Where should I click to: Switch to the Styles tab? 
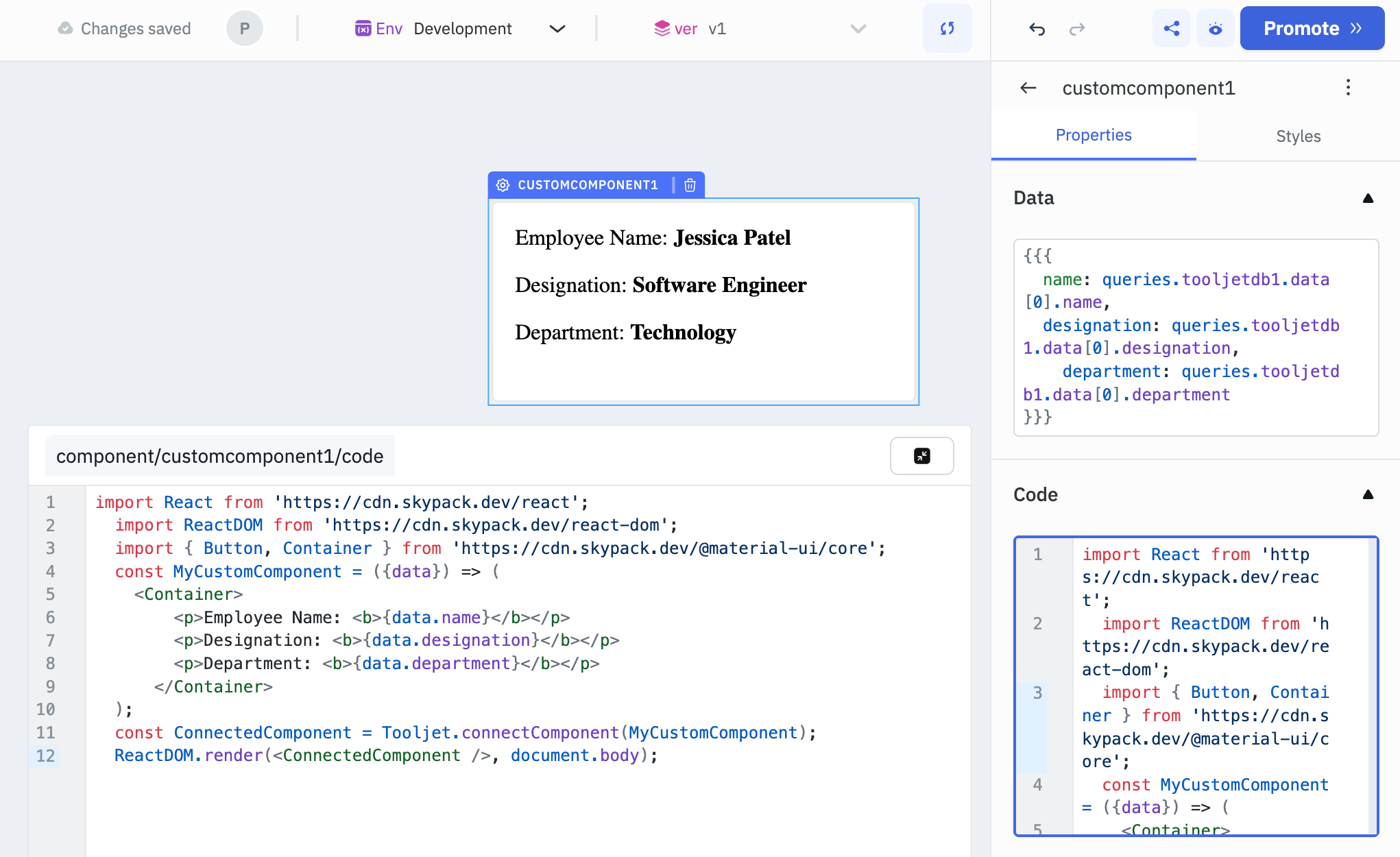1298,136
